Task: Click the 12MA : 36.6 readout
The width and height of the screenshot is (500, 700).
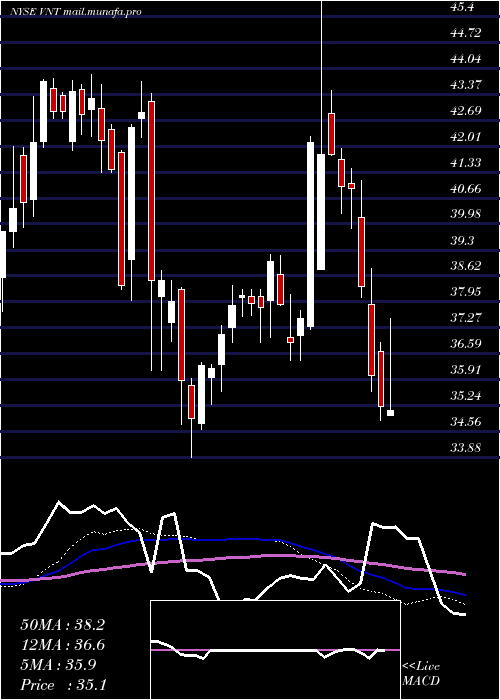Action: [x=63, y=645]
